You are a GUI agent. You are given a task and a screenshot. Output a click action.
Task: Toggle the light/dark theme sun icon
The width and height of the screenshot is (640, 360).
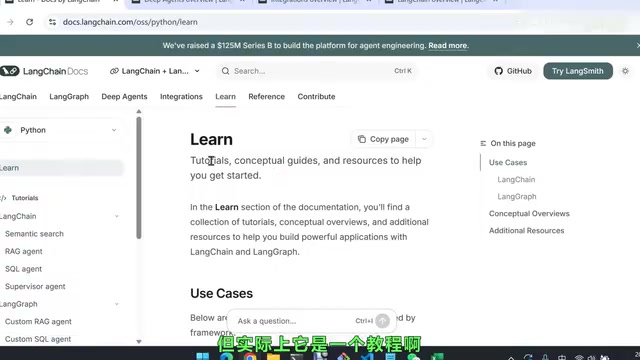[x=625, y=71]
